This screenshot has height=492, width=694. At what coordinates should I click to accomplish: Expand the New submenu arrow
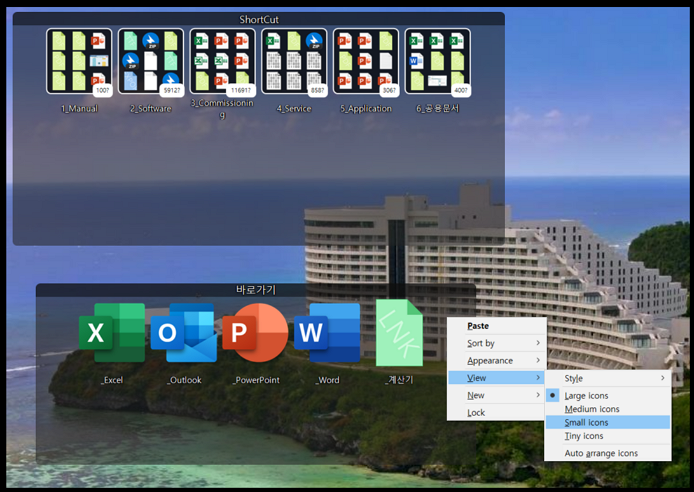[x=538, y=395]
